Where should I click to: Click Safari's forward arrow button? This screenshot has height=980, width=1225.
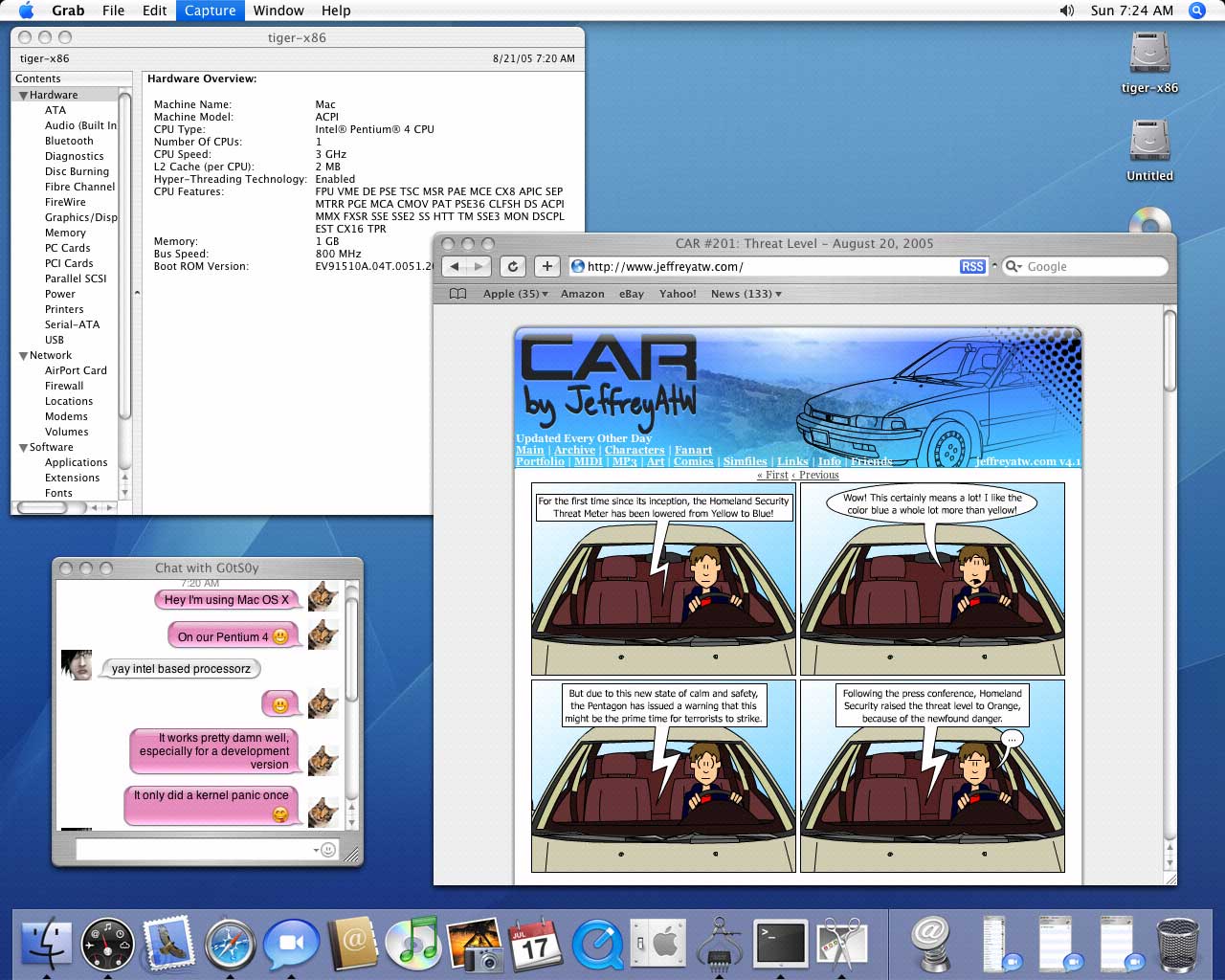[479, 266]
